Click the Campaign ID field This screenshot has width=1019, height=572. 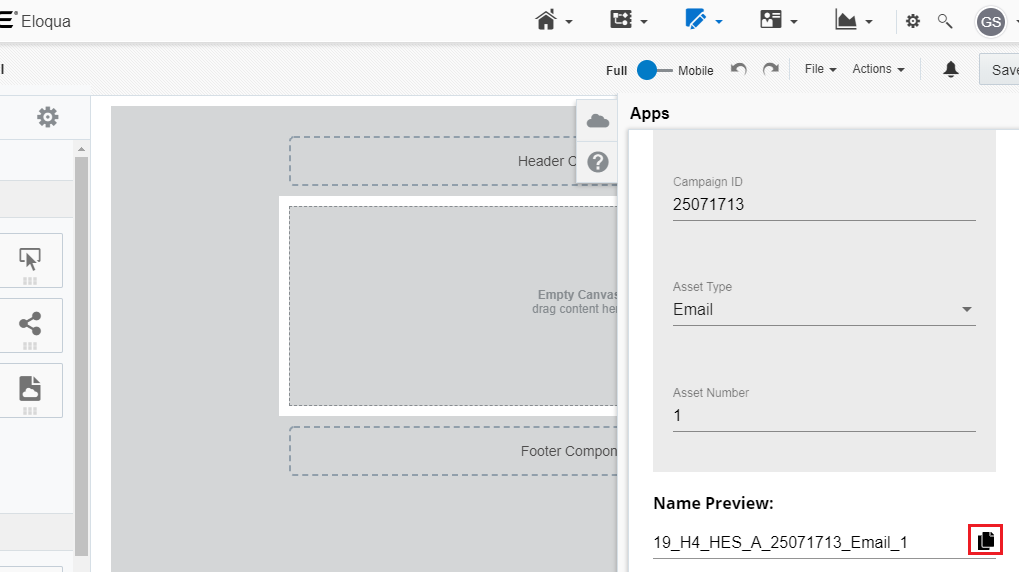point(824,205)
